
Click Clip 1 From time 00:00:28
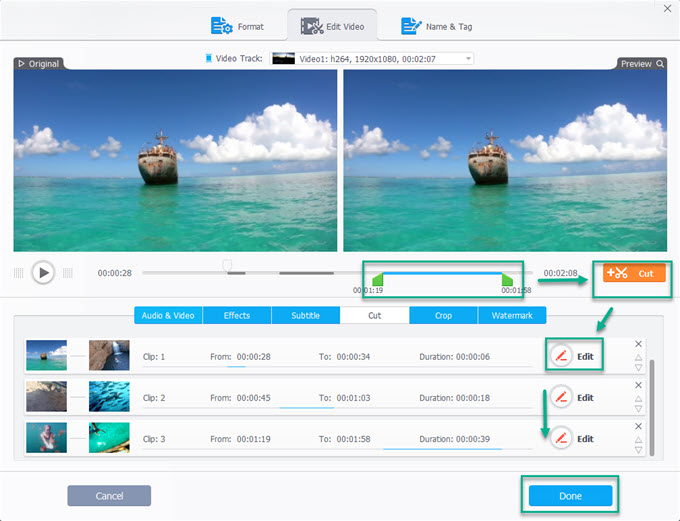point(254,357)
